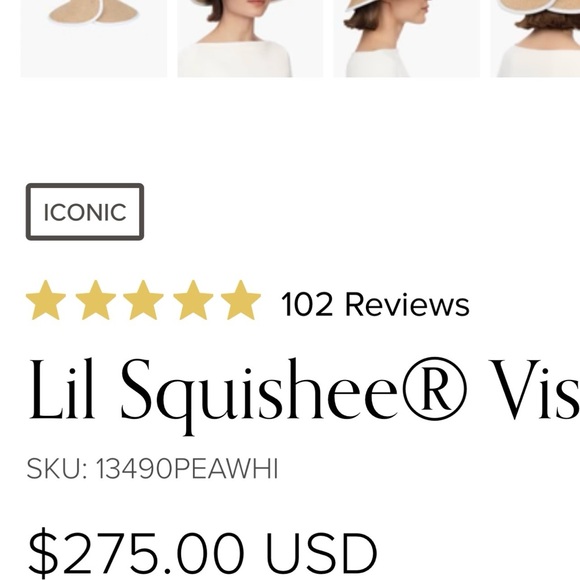Viewport: 580px width, 580px height.
Task: View the front-facing model thumbnail
Action: point(250,38)
